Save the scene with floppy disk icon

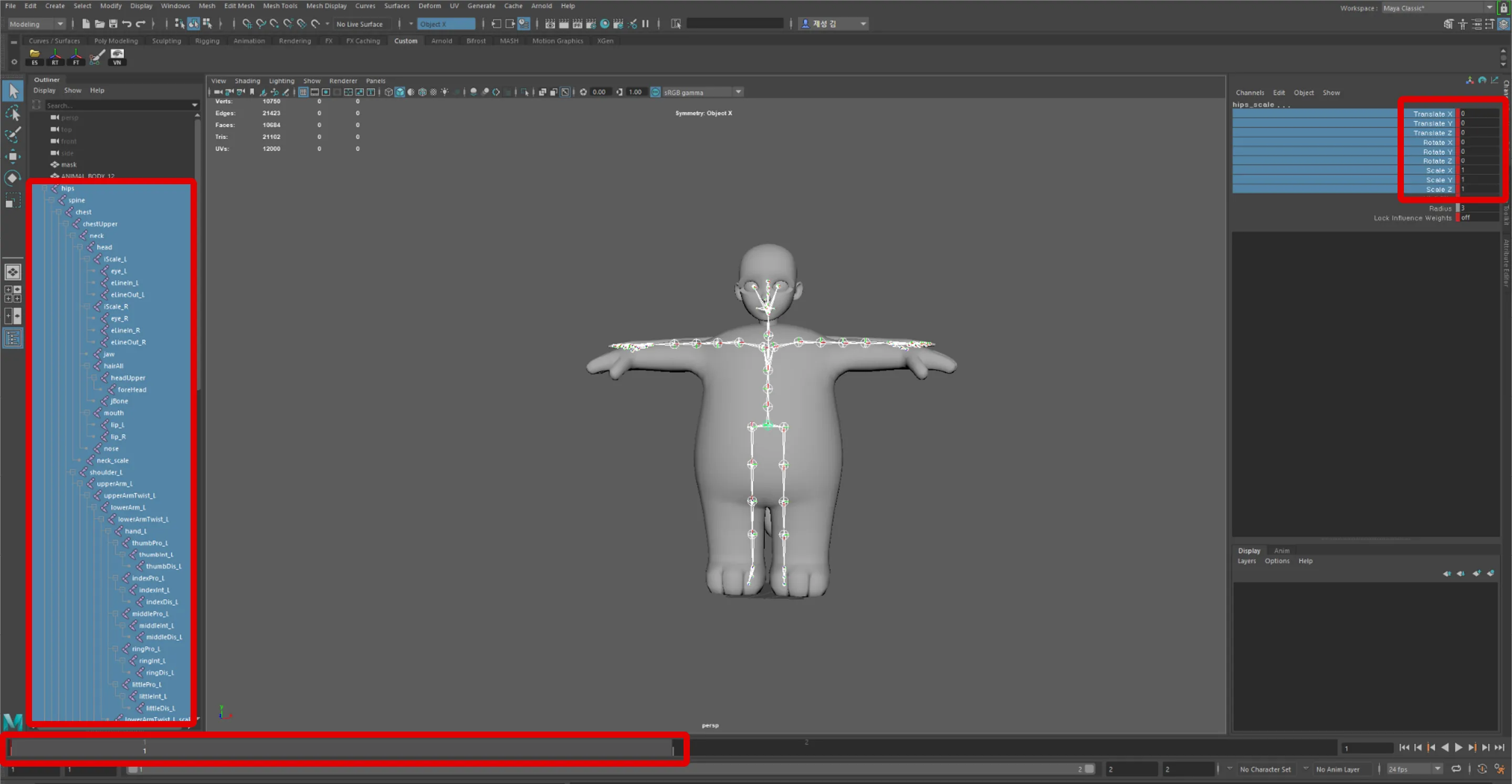coord(113,24)
